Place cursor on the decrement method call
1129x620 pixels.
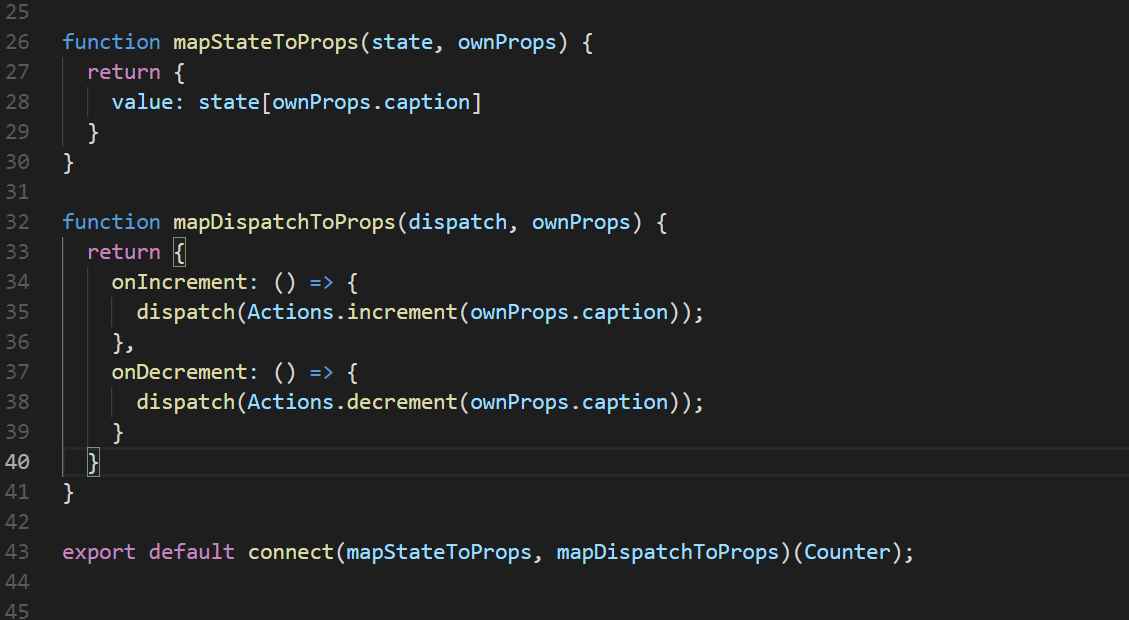[403, 402]
